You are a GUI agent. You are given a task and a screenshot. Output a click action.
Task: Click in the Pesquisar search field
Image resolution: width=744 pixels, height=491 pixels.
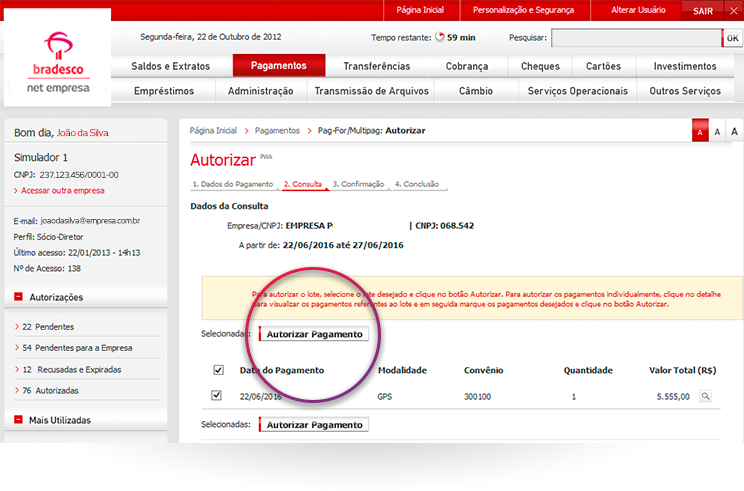click(x=635, y=38)
